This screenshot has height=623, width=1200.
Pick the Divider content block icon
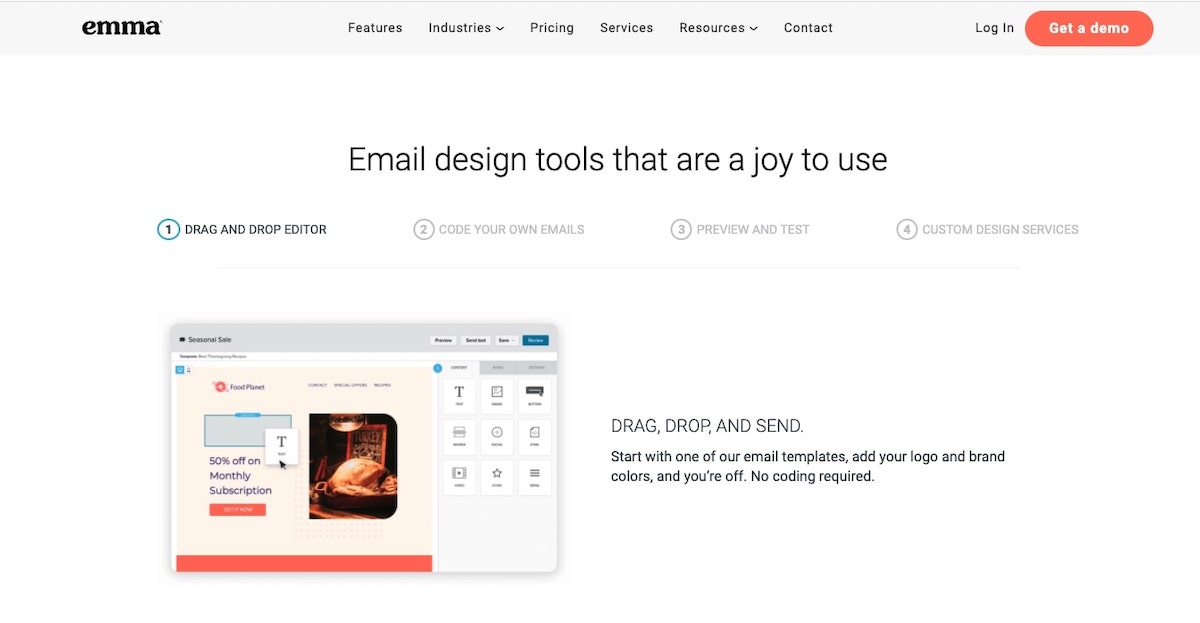tap(459, 435)
